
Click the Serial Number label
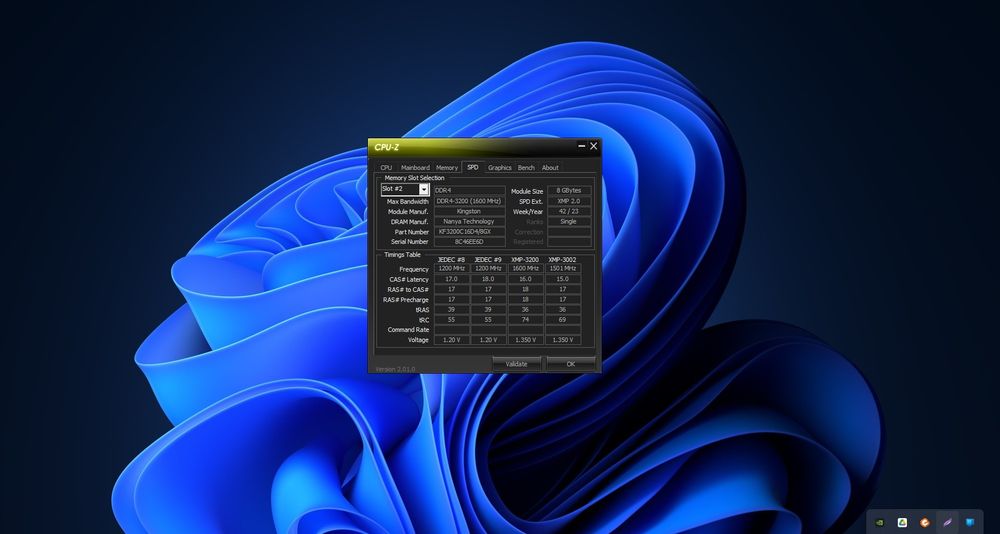point(409,242)
